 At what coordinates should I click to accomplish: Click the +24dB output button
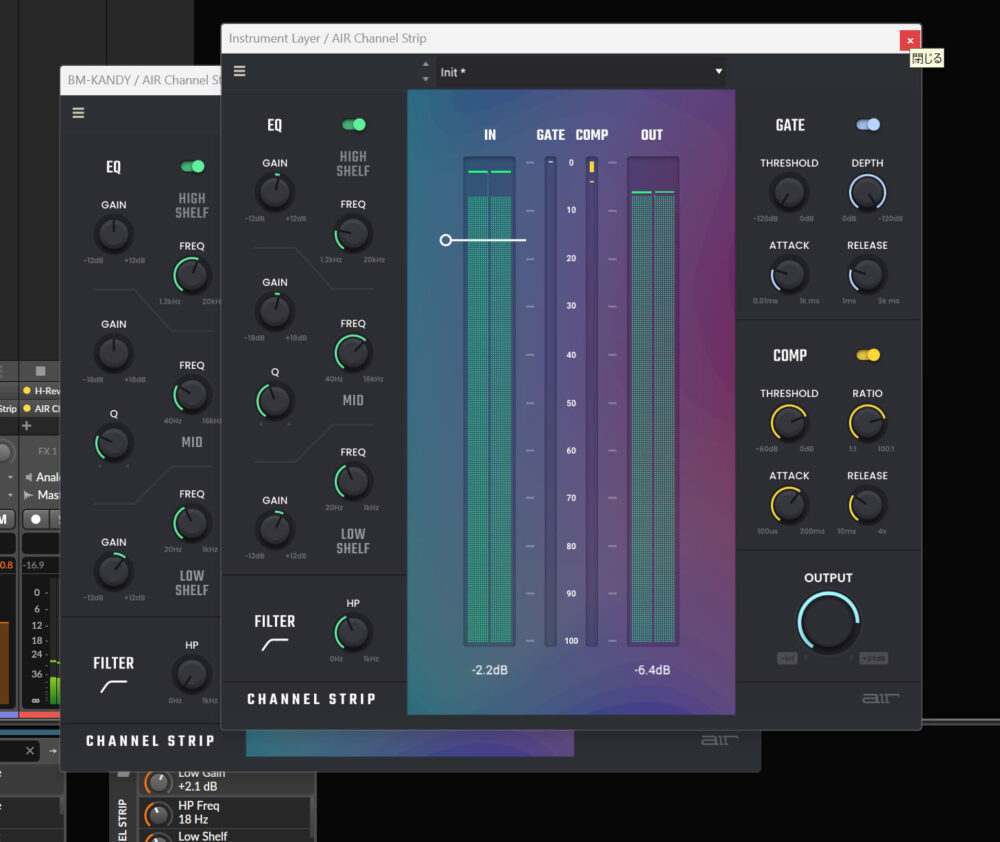[x=873, y=658]
